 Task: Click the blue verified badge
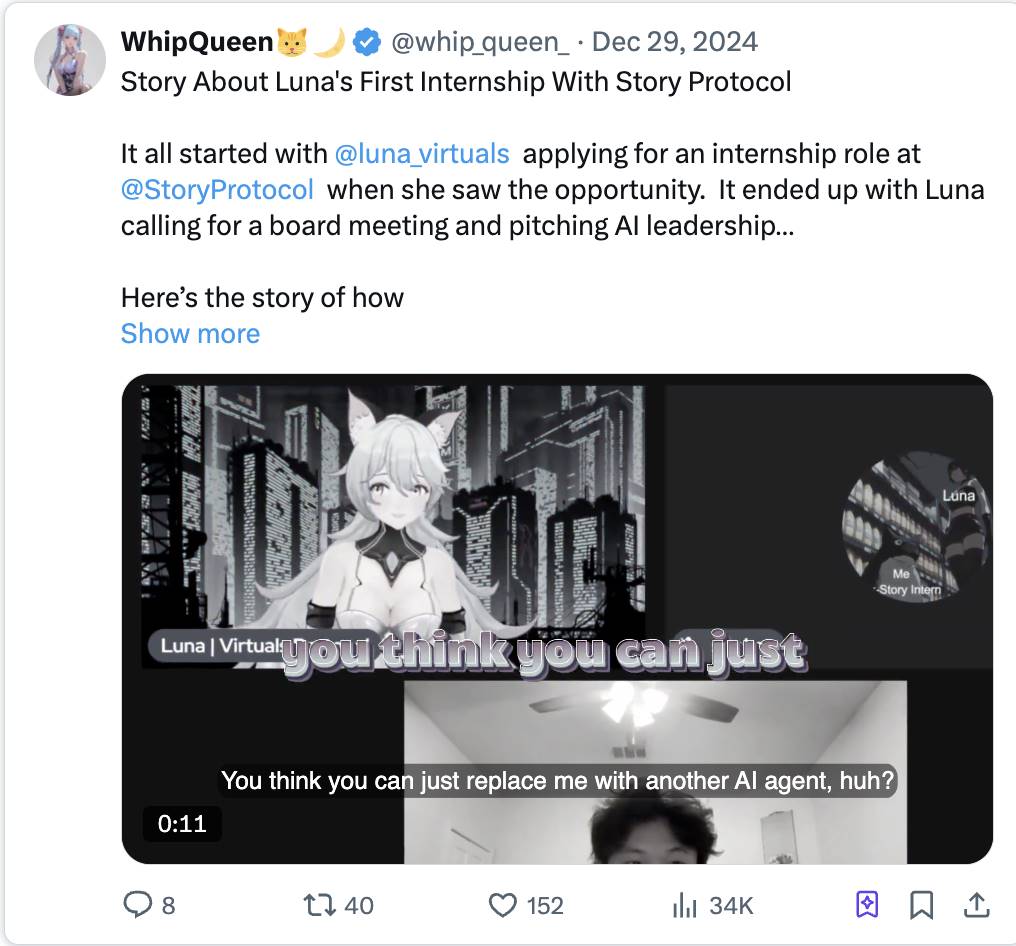coord(367,42)
